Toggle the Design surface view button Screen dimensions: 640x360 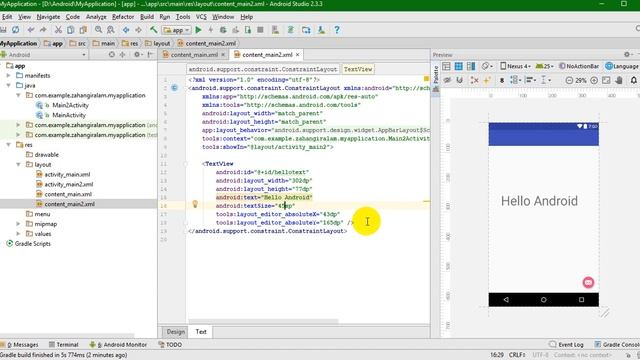pyautogui.click(x=446, y=66)
